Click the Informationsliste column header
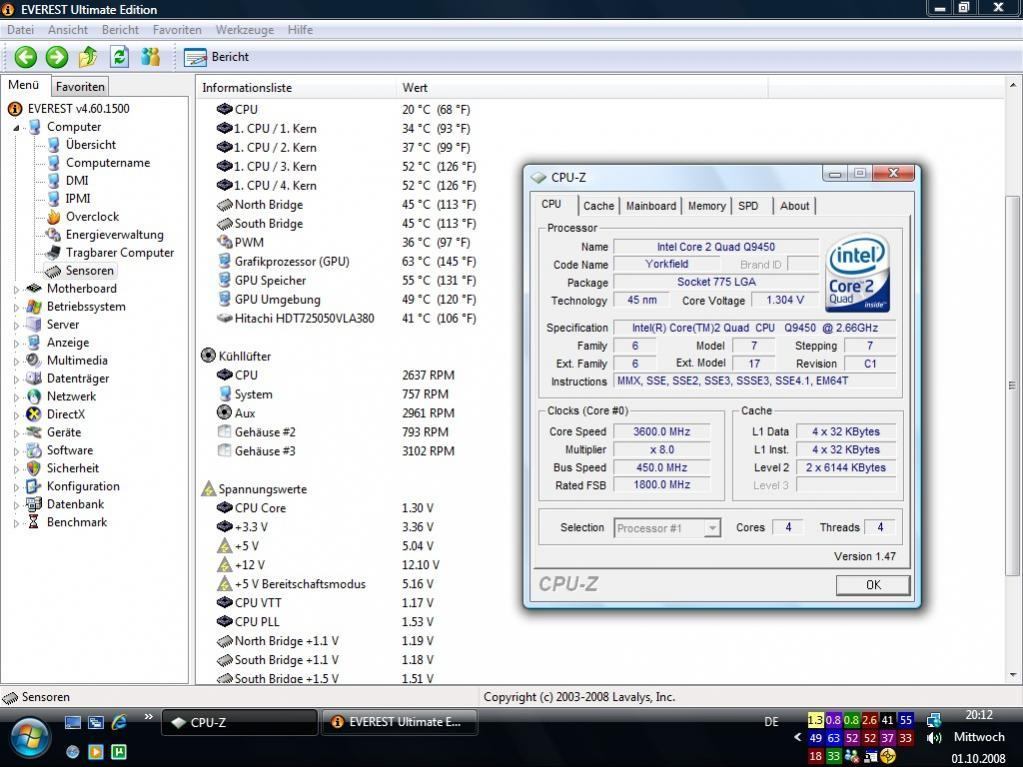Viewport: 1023px width, 767px height. [x=296, y=87]
